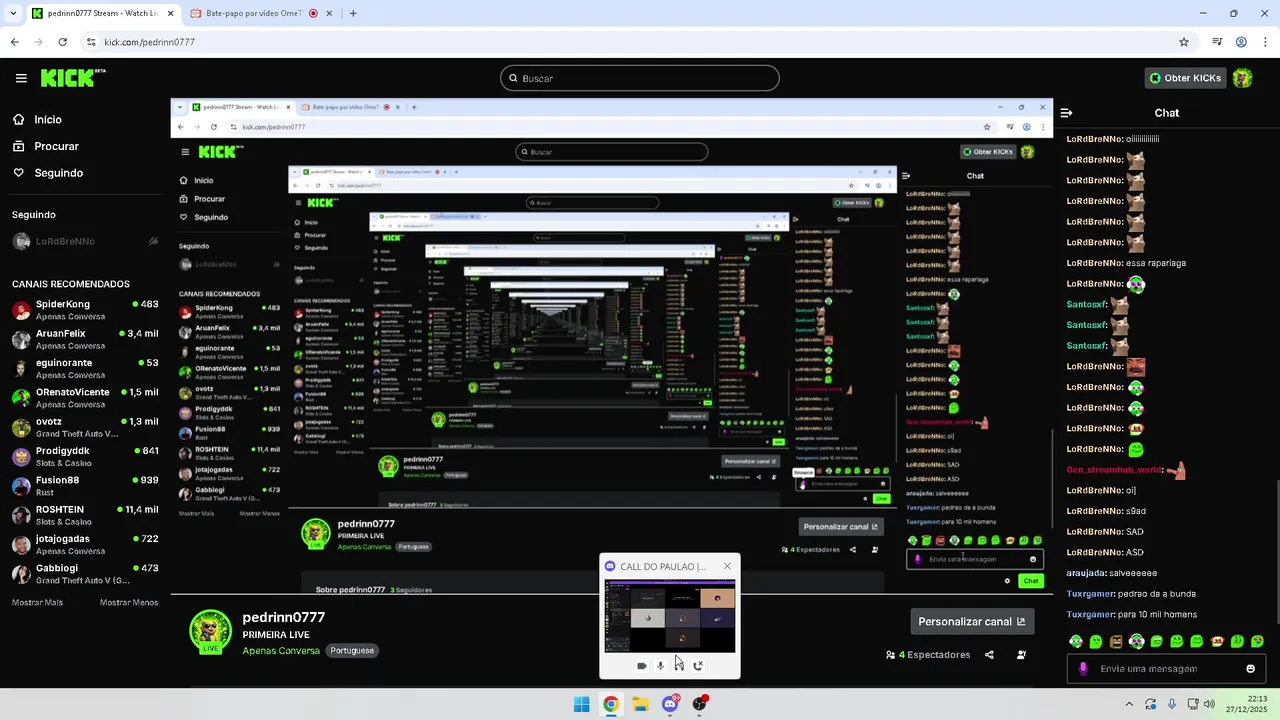Open recommended channel jotajogadas
The width and height of the screenshot is (1280, 720).
click(x=85, y=544)
